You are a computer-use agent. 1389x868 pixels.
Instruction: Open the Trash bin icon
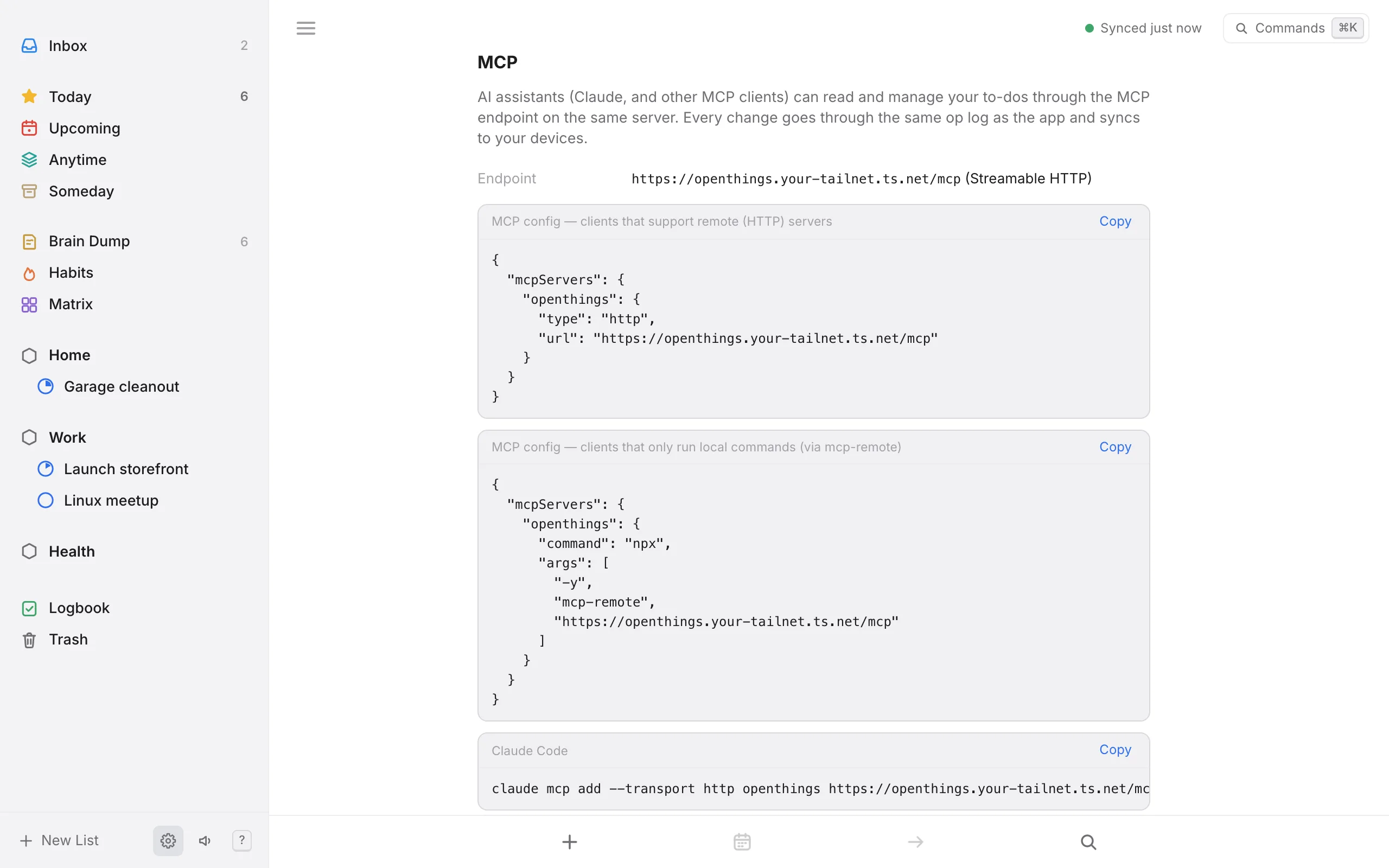click(29, 640)
